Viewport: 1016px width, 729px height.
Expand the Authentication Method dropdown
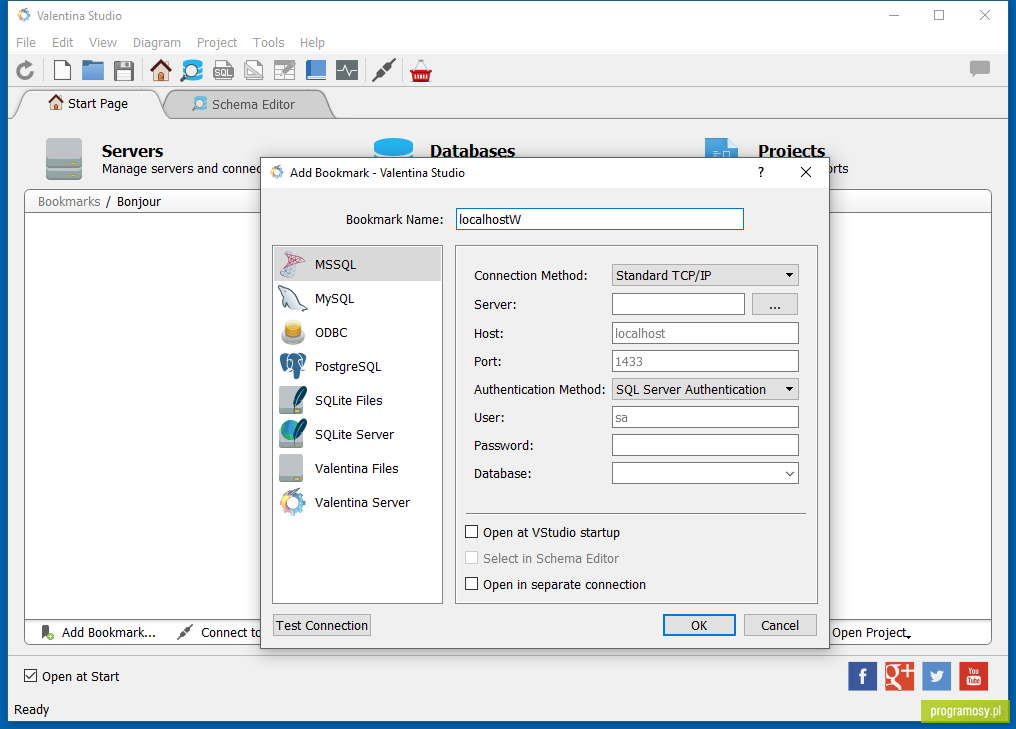pyautogui.click(x=705, y=389)
